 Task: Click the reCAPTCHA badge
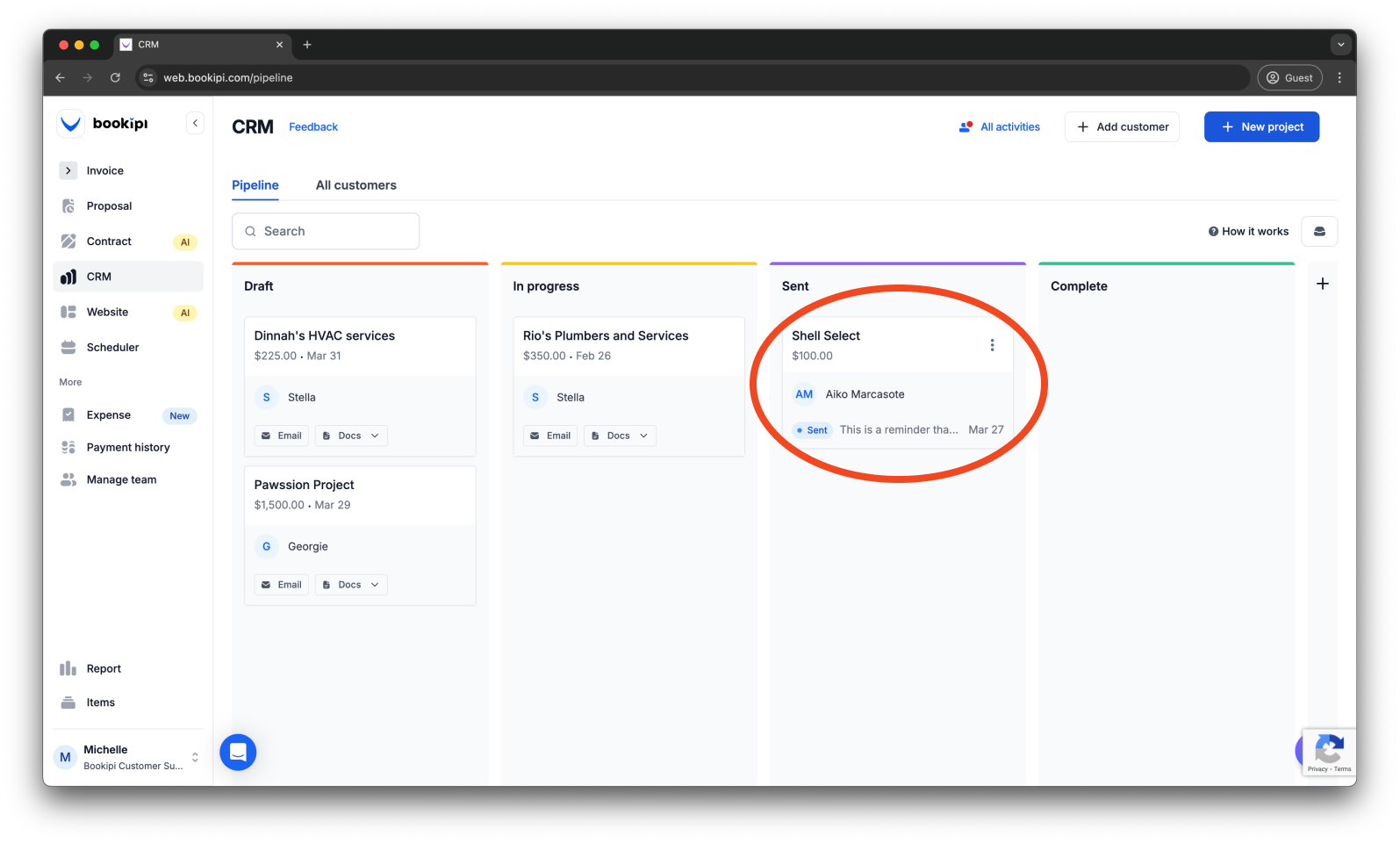pyautogui.click(x=1329, y=753)
